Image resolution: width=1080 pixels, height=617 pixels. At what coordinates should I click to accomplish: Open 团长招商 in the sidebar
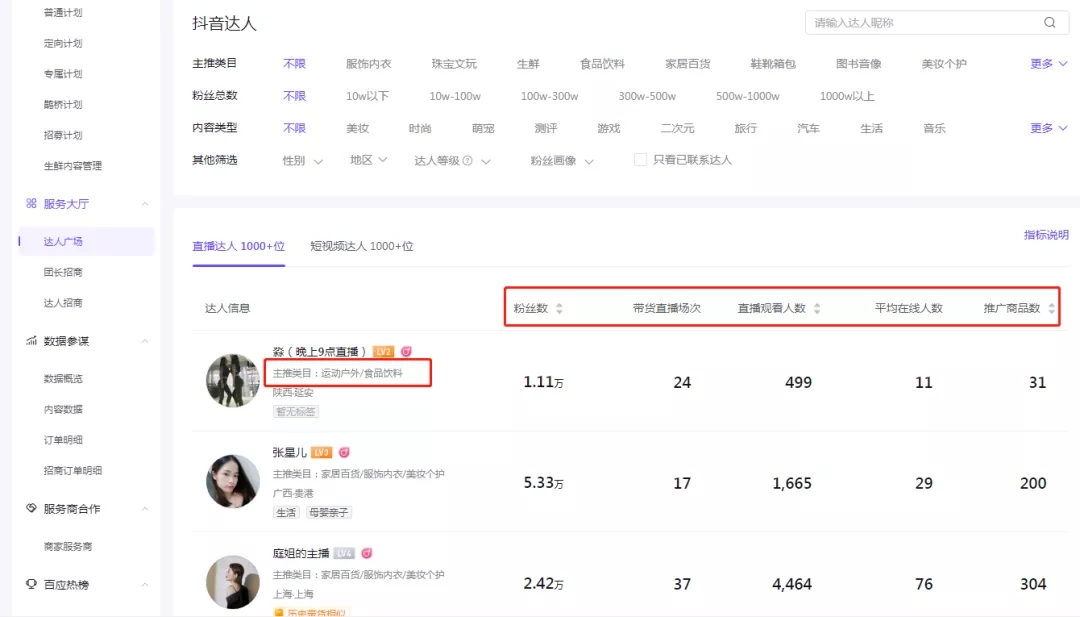[x=63, y=272]
